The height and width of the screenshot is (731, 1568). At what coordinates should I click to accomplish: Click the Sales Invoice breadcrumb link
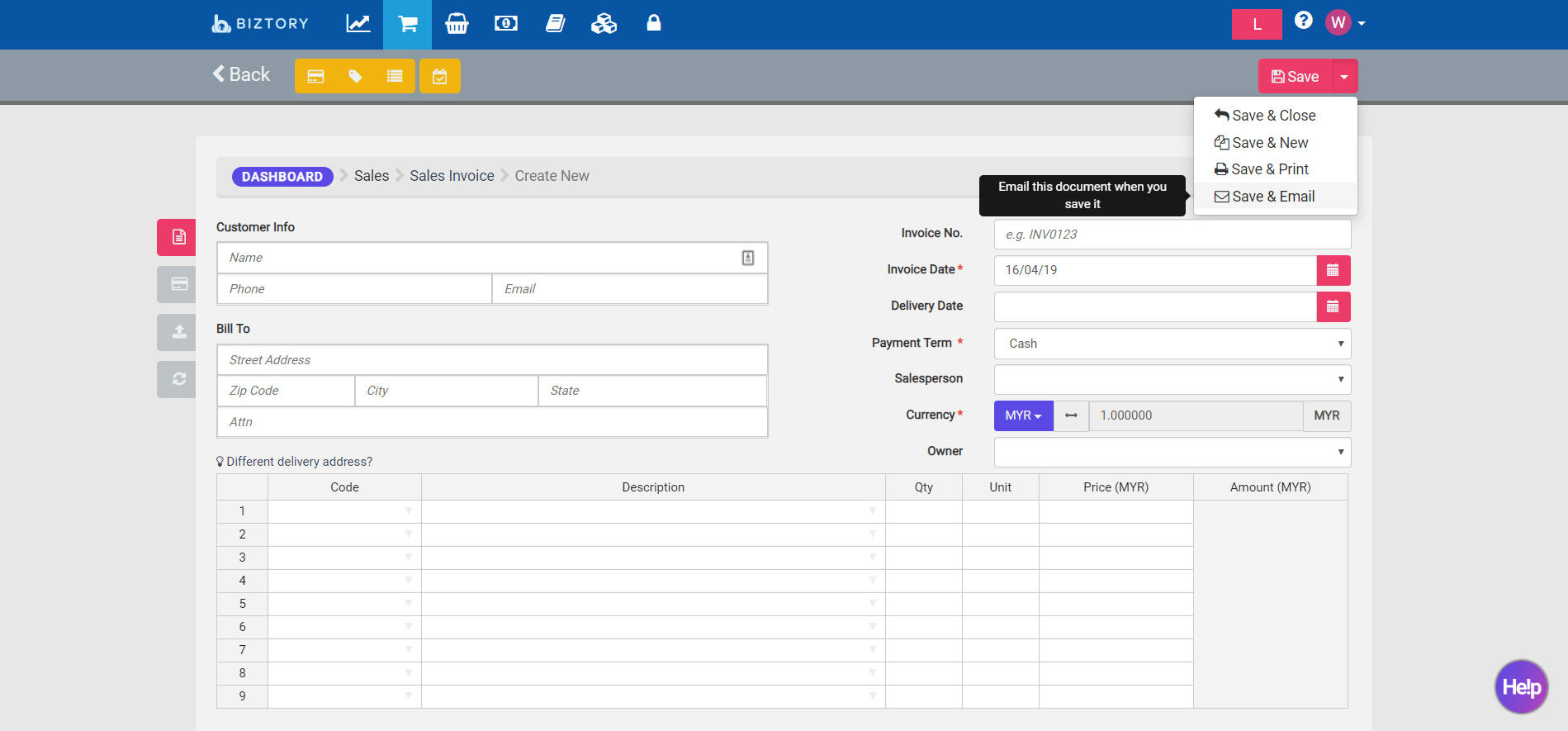pos(452,176)
